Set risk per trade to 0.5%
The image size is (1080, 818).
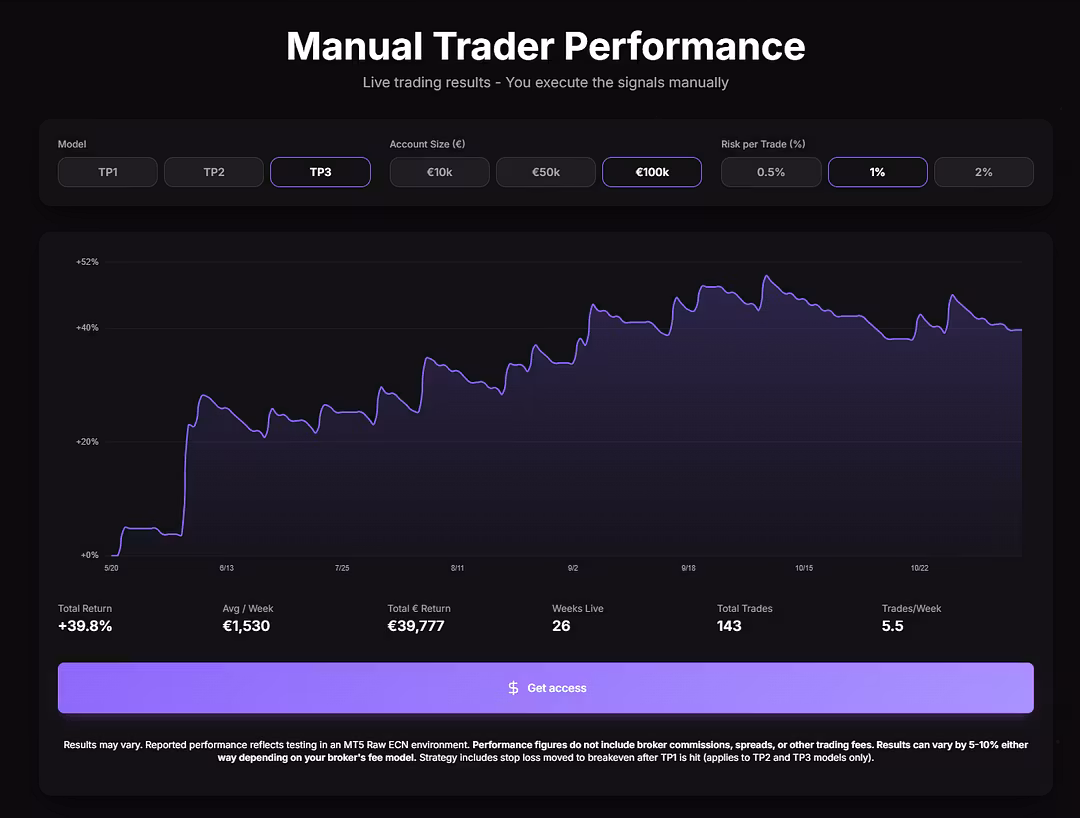click(x=771, y=172)
